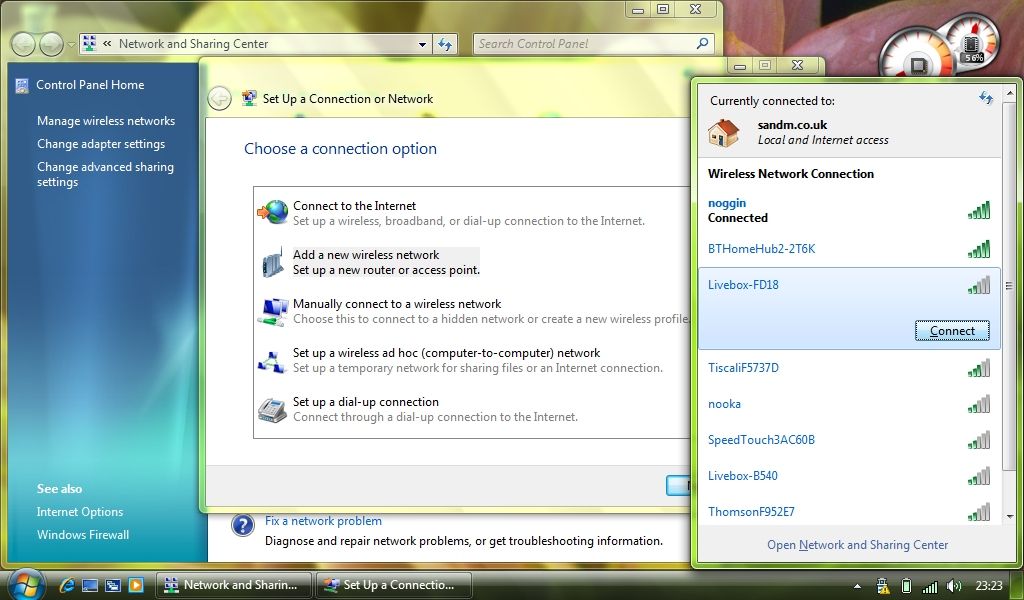1024x600 pixels.
Task: Select Manually connect to a wireless network option
Action: pos(492,311)
